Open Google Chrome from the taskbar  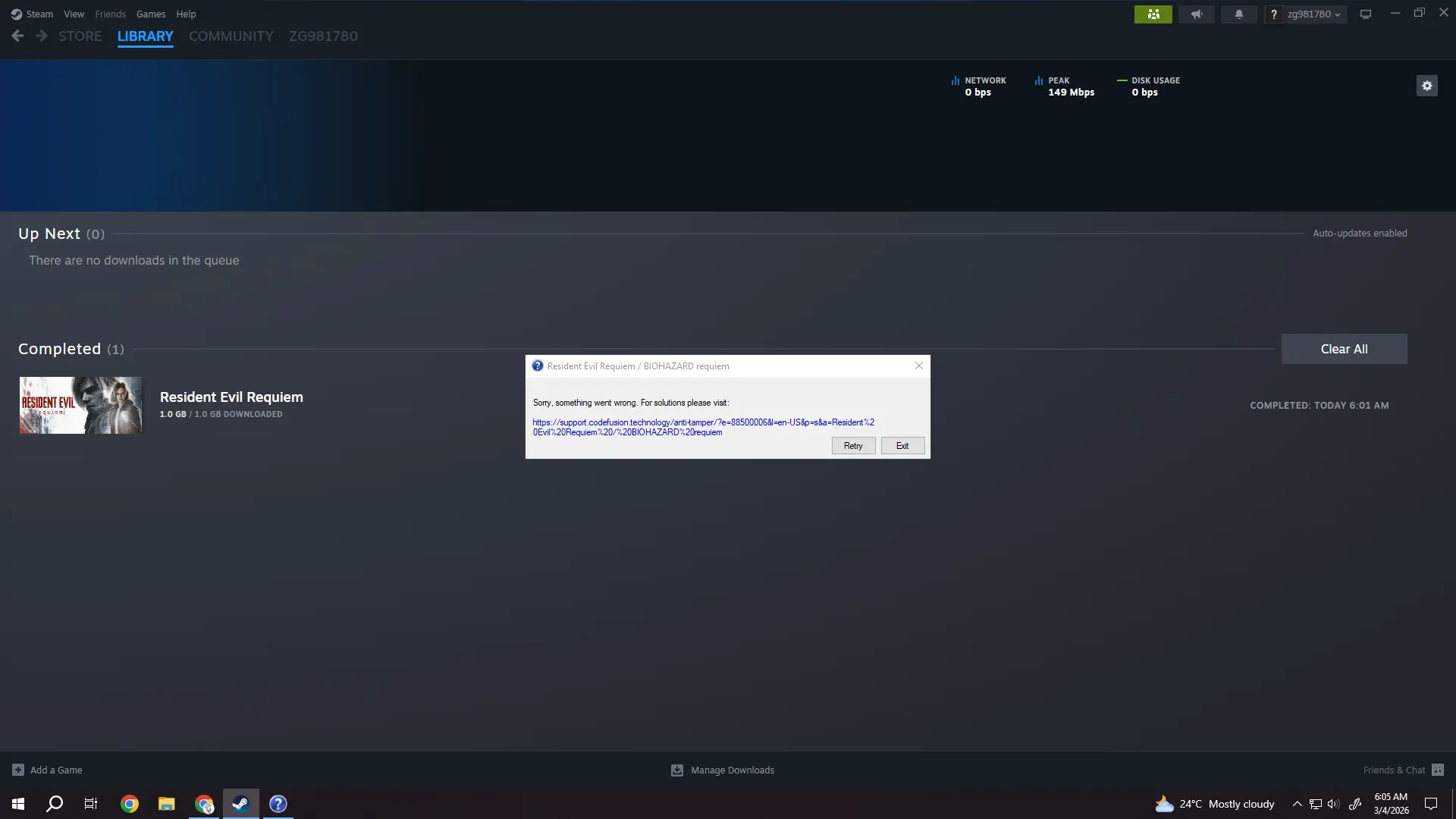pyautogui.click(x=130, y=804)
